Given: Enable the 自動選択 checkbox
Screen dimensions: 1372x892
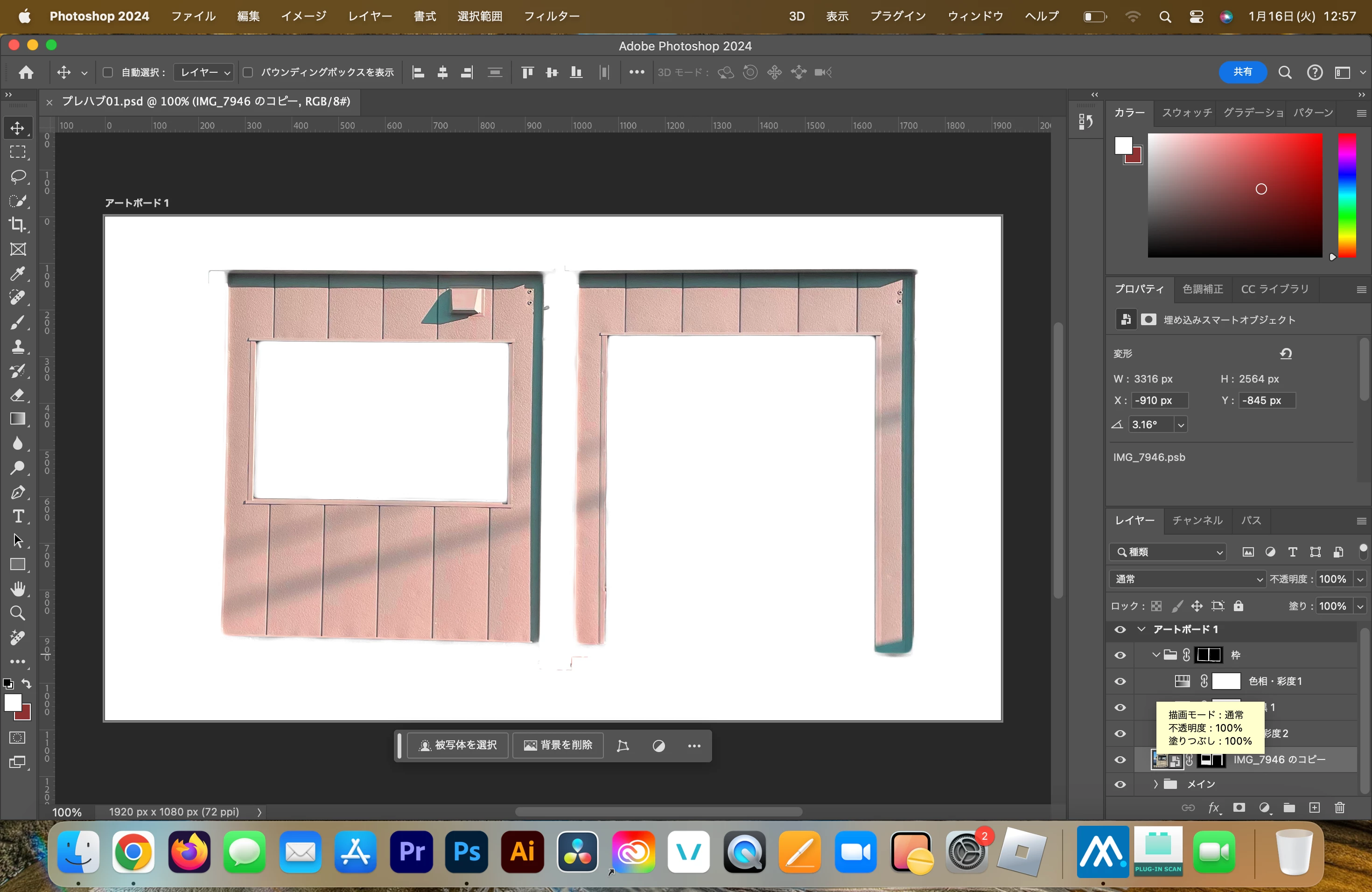Looking at the screenshot, I should point(107,73).
